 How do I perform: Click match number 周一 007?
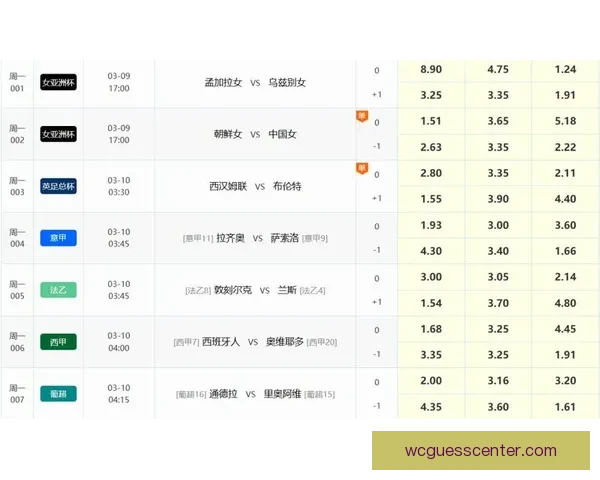(x=17, y=394)
